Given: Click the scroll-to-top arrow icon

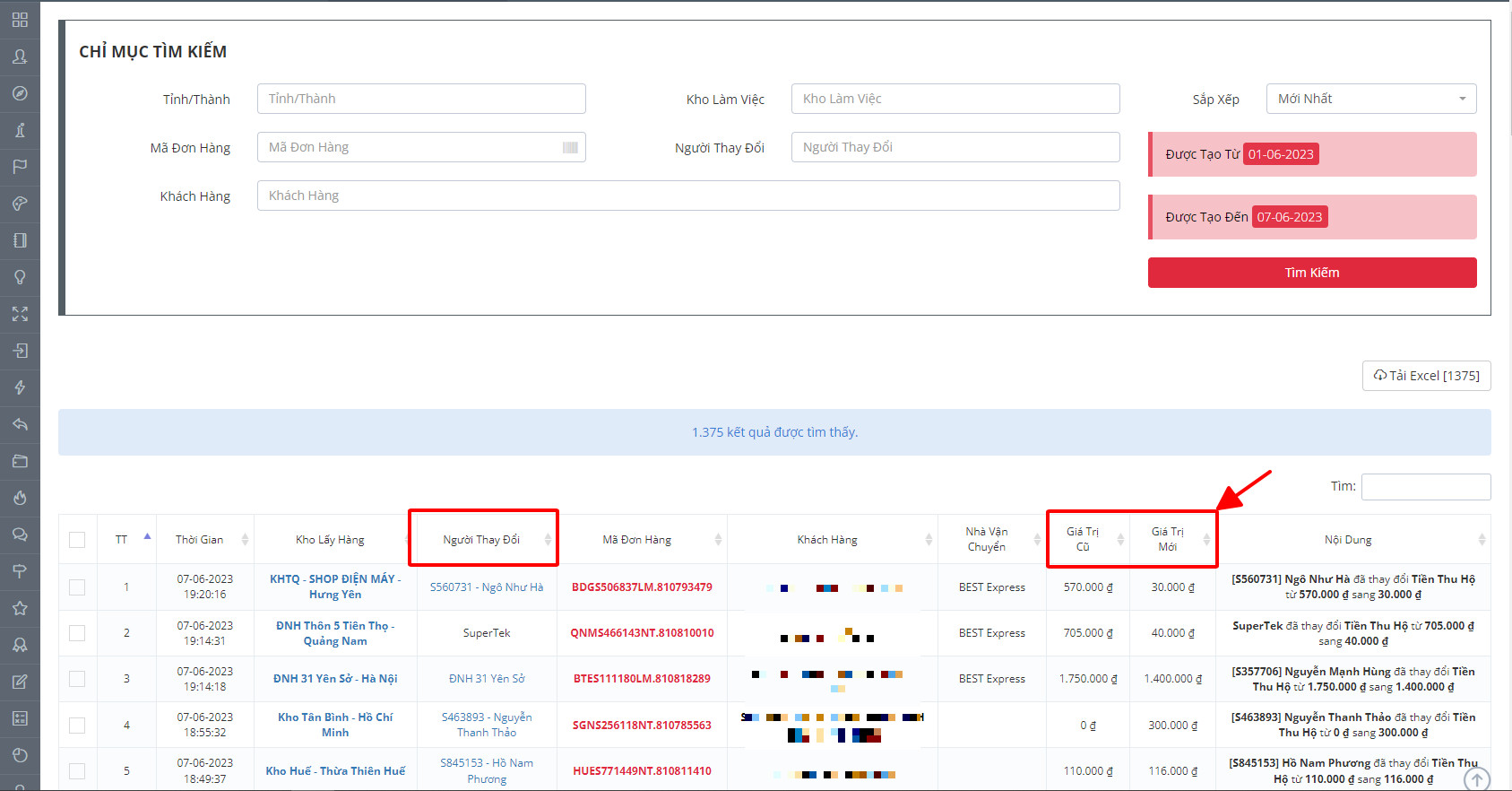Looking at the screenshot, I should tap(1476, 780).
